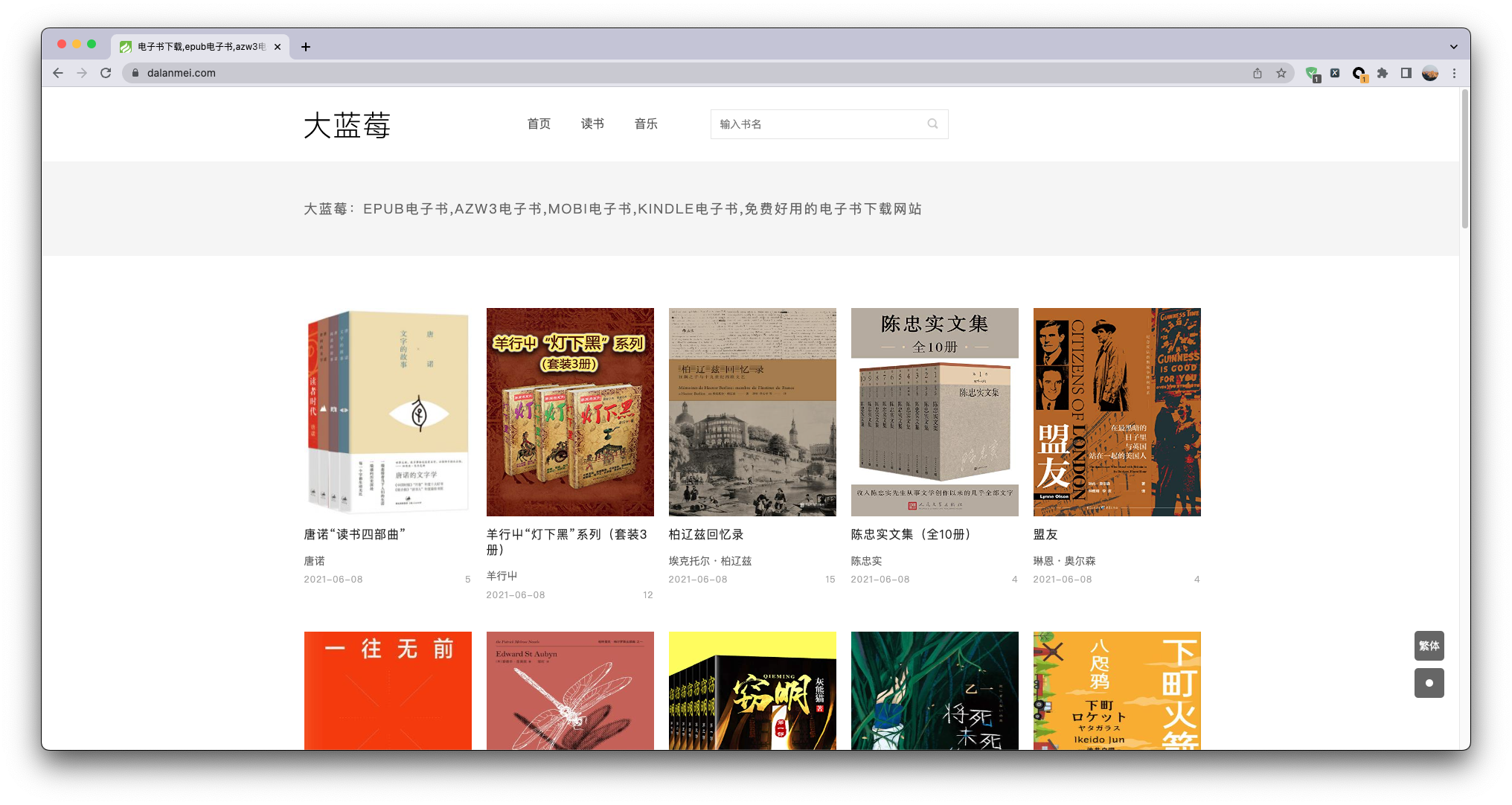This screenshot has height=805, width=1512.
Task: Open the 唐诺"读书四部曲" cover
Action: (388, 411)
